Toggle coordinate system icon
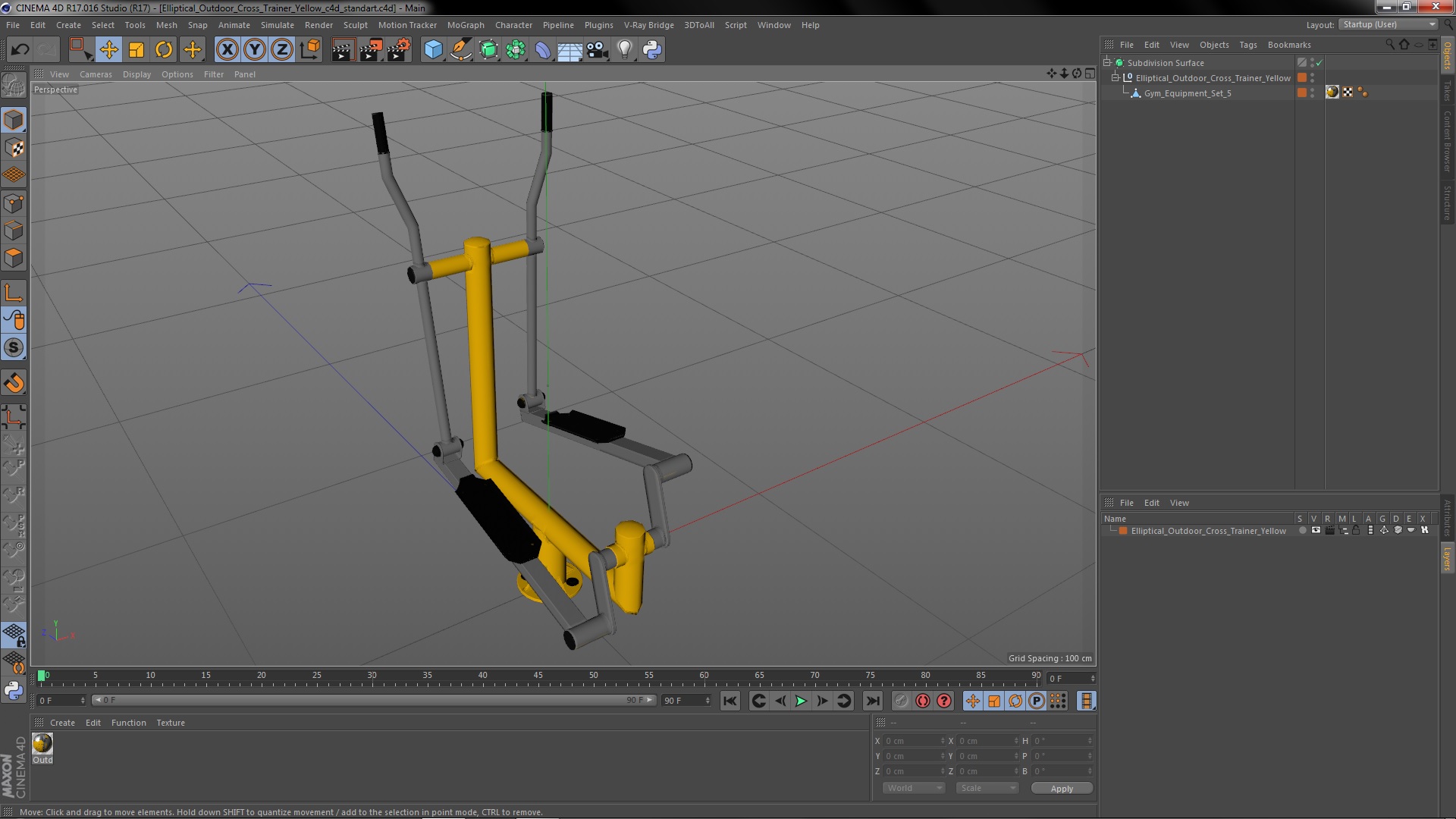Viewport: 1456px width, 819px height. pos(310,50)
